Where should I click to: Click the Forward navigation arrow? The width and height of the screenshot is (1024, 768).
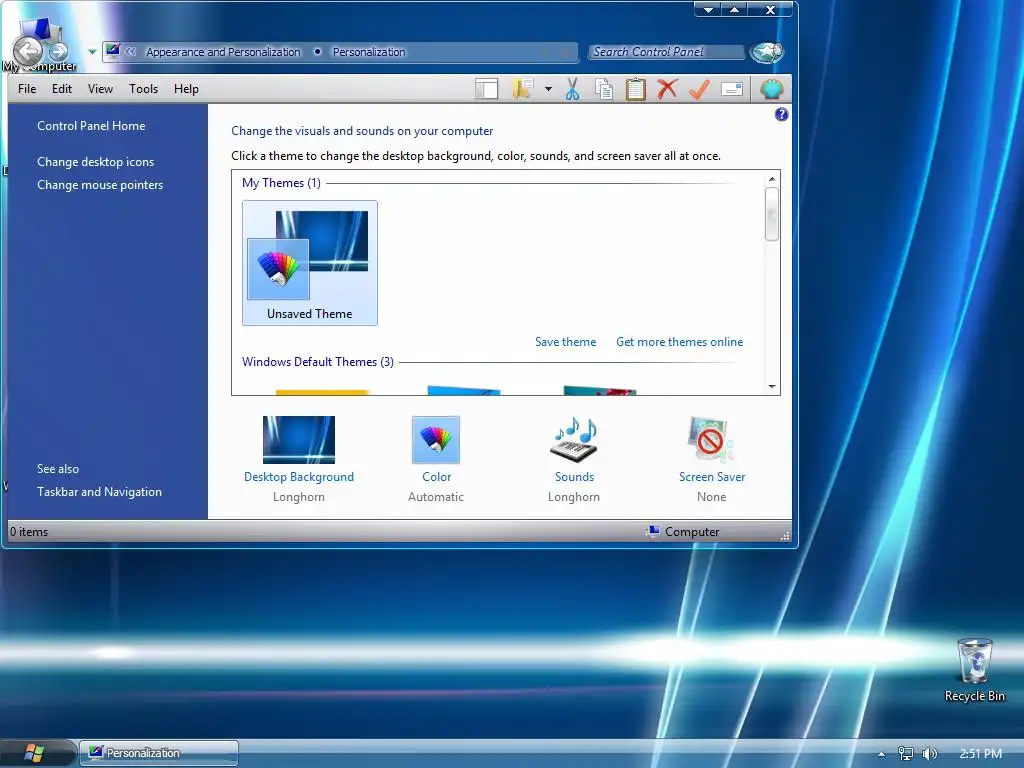coord(59,51)
